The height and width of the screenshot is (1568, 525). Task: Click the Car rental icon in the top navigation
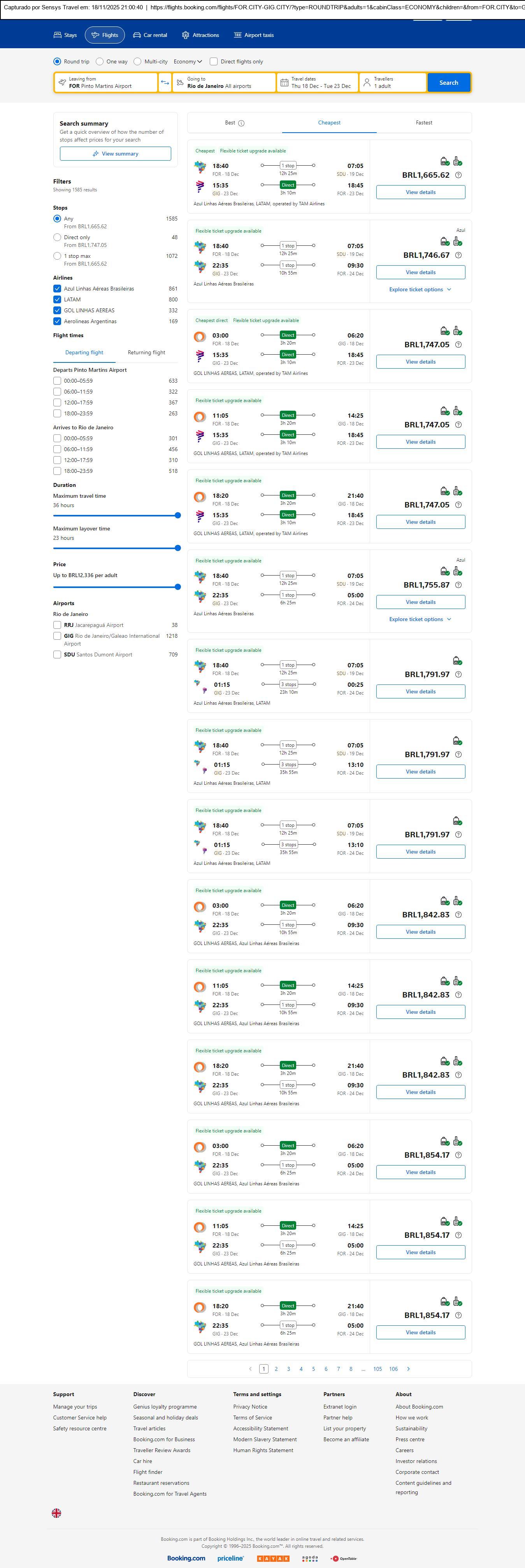(x=137, y=35)
